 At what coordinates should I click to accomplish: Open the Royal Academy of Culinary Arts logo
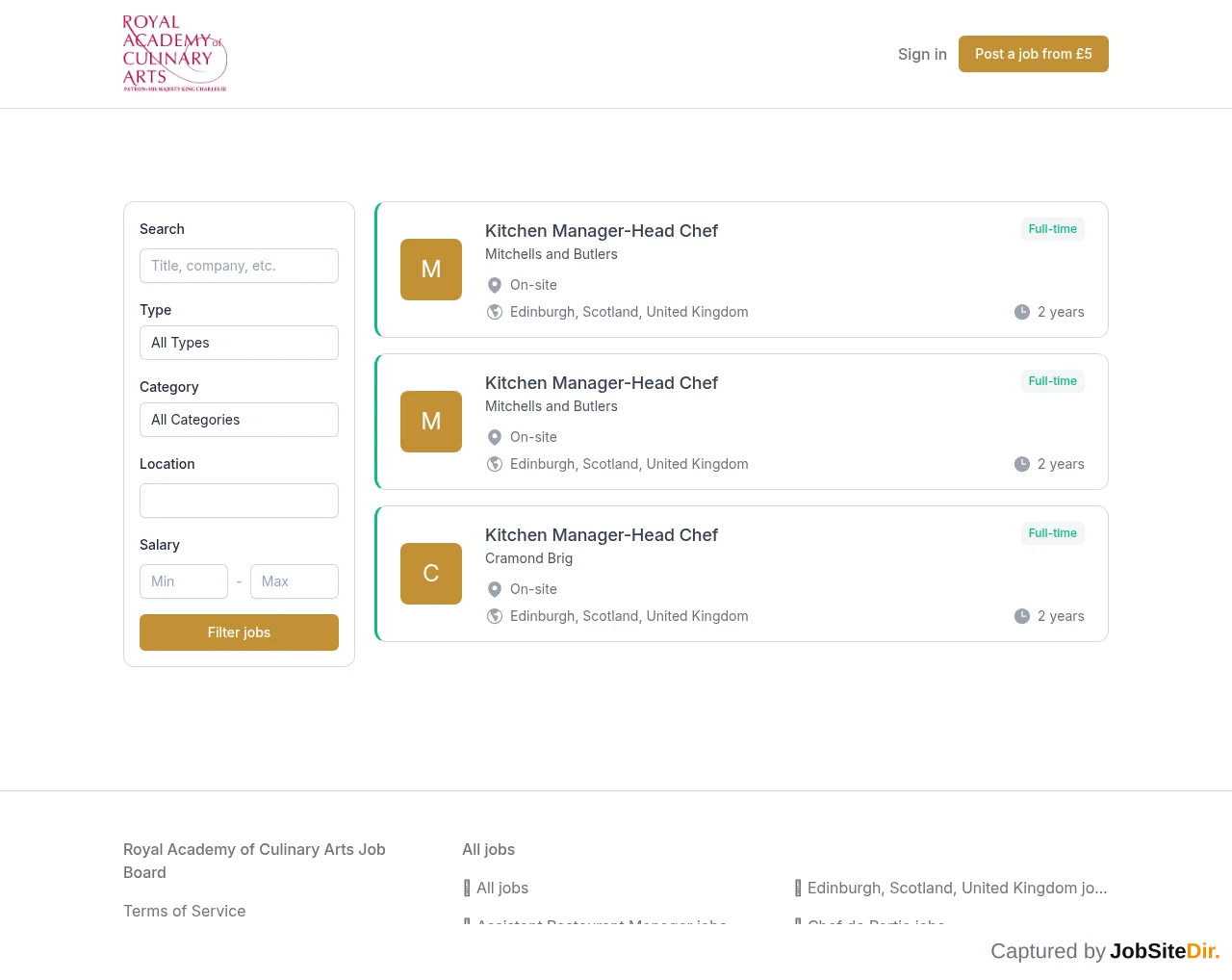pos(175,54)
